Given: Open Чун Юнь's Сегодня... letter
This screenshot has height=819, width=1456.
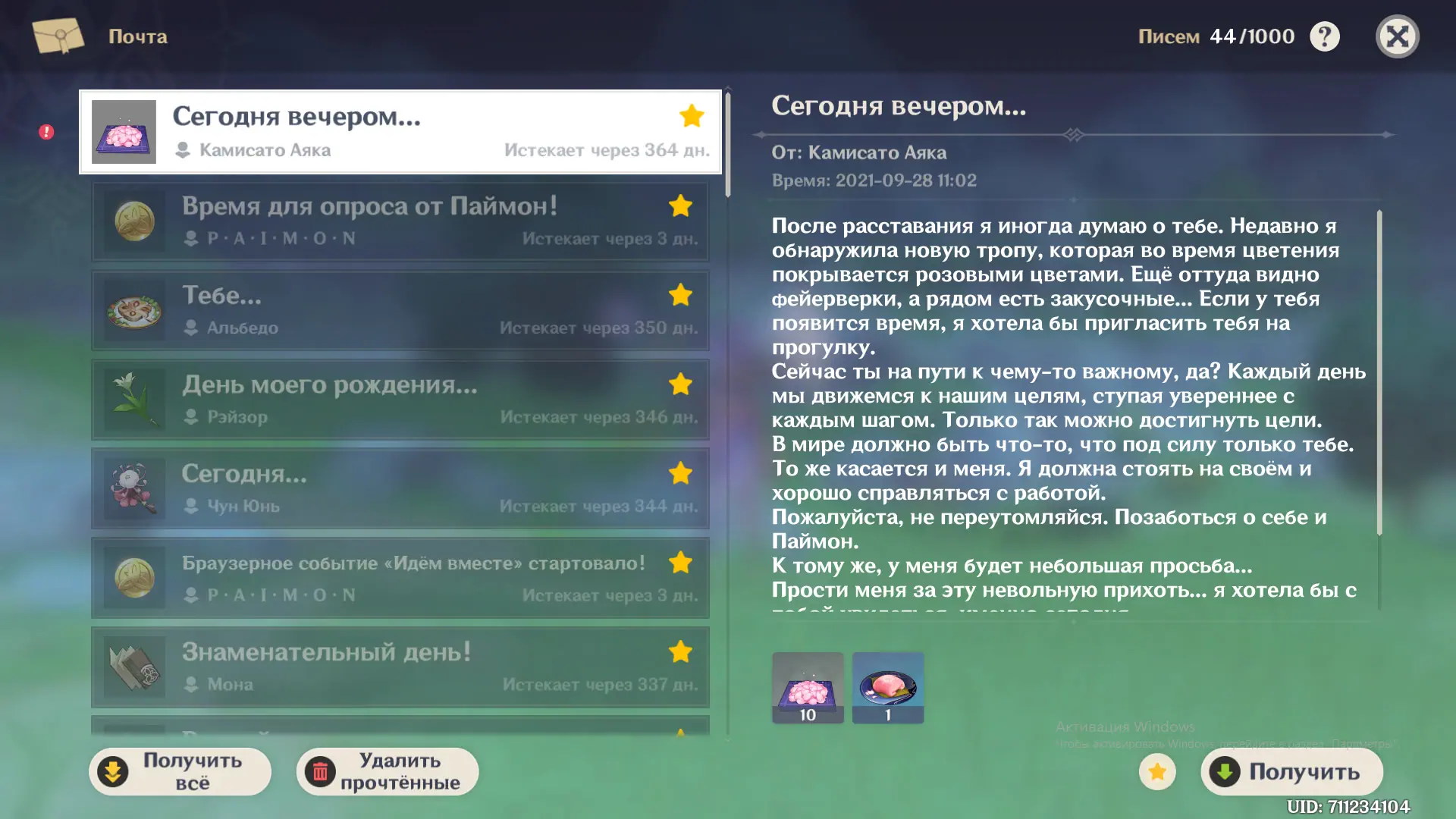Looking at the screenshot, I should pyautogui.click(x=400, y=488).
